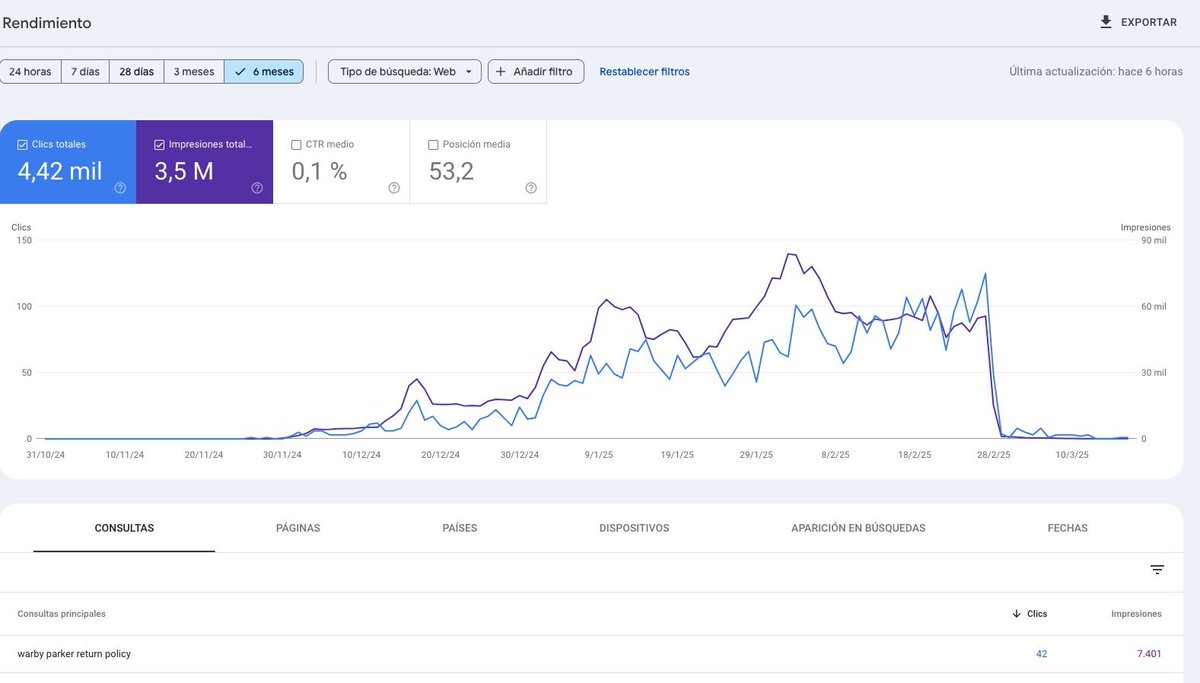1200x683 pixels.
Task: Open the help icon on Impresiones totales card
Action: (x=257, y=187)
